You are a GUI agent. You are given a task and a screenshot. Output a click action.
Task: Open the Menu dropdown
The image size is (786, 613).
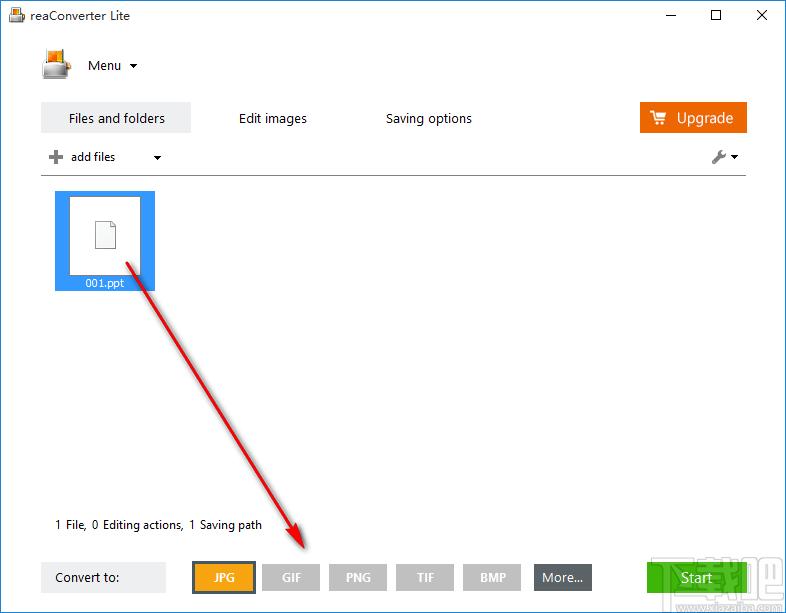[x=112, y=66]
